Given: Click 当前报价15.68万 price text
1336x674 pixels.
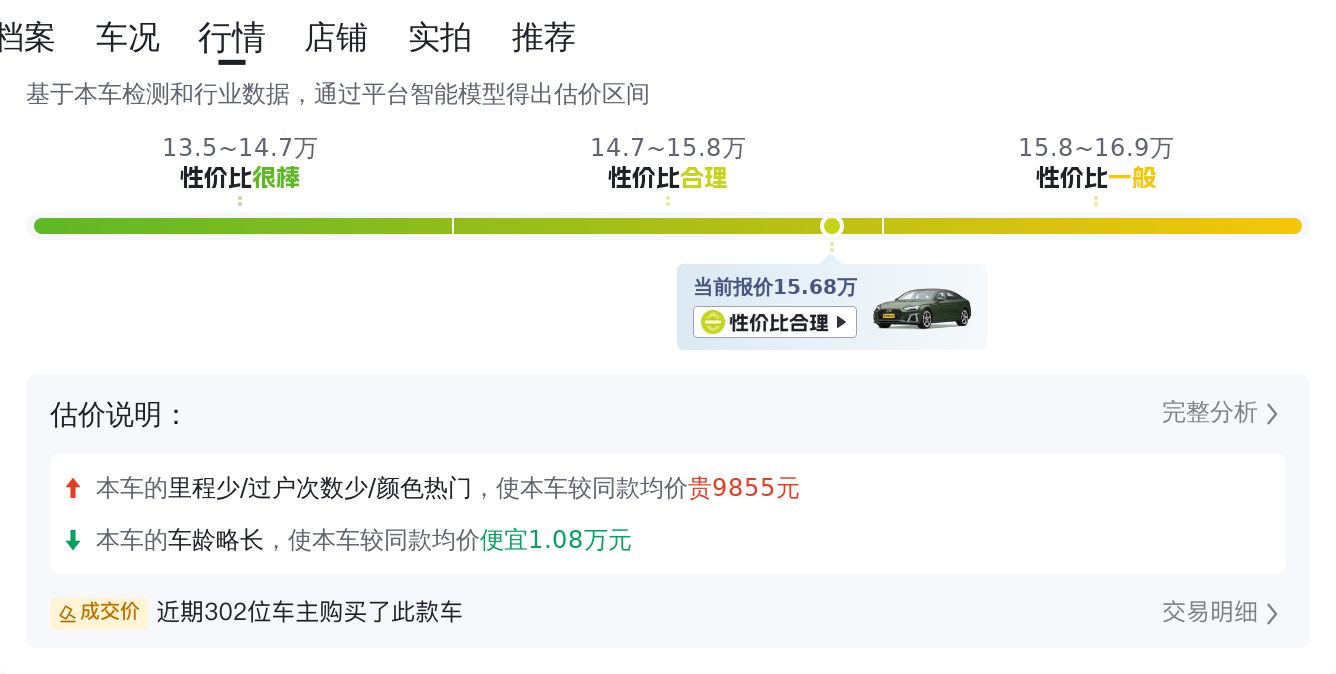Looking at the screenshot, I should point(775,287).
